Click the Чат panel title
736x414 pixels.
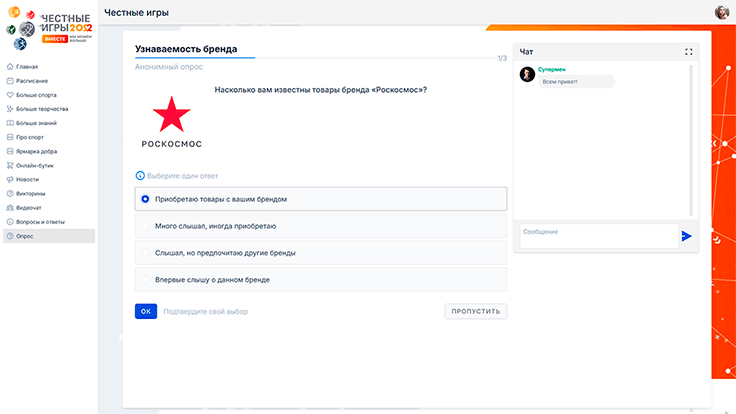click(526, 52)
